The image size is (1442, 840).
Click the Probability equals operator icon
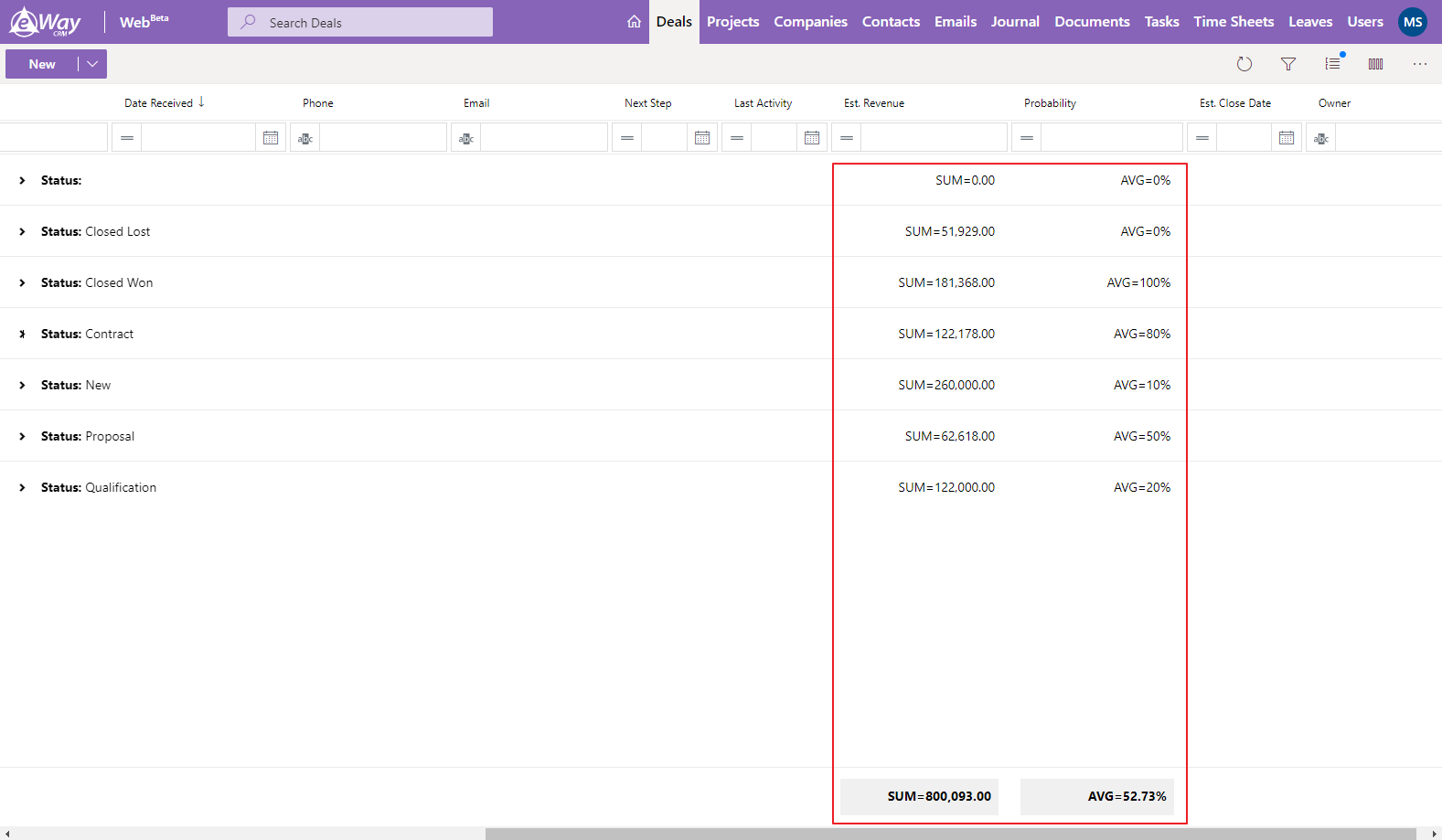click(x=1027, y=138)
